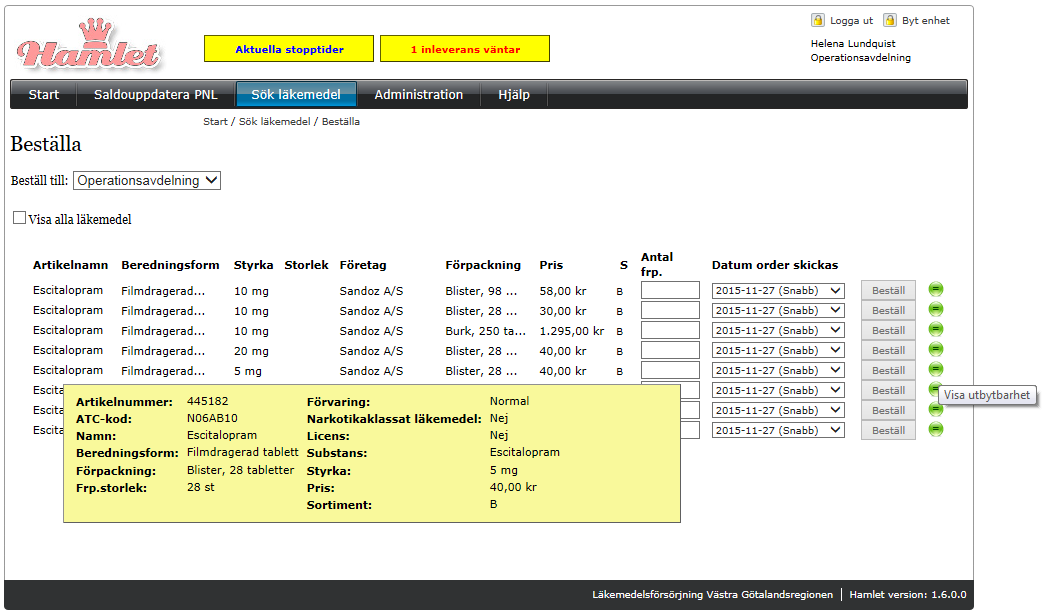Select the Sök läkemedel tab
Viewport: 1047px width, 615px height.
point(296,94)
